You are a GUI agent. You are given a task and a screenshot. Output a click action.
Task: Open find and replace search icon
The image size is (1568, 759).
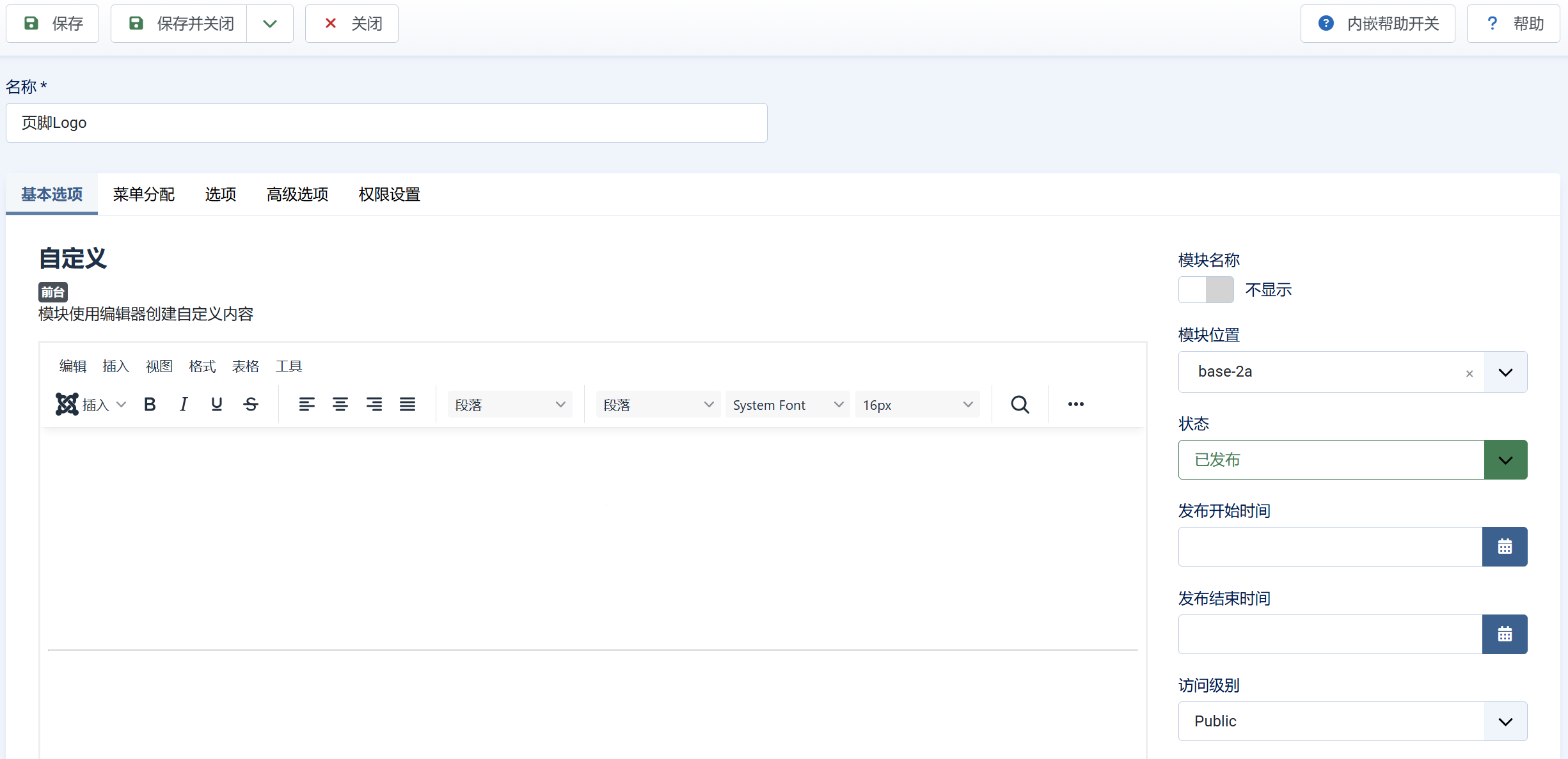point(1020,404)
